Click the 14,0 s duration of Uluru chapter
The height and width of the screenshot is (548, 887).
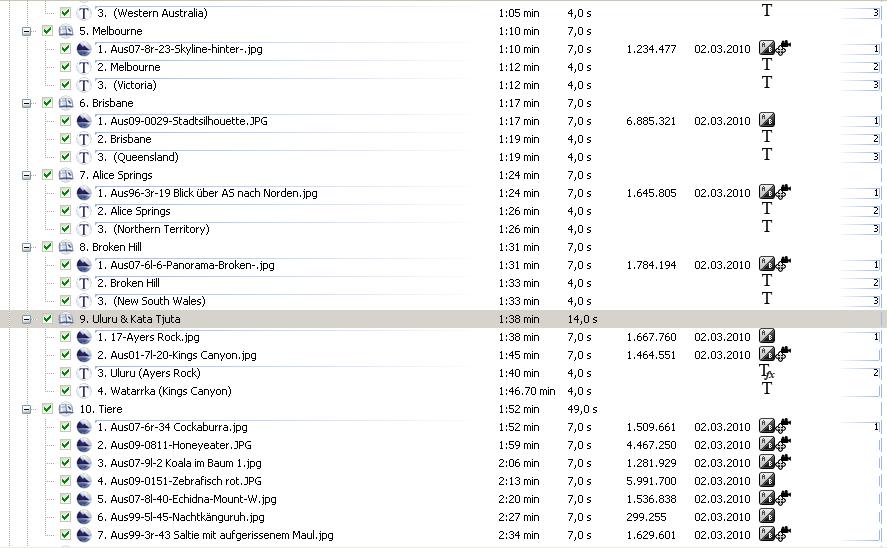click(x=582, y=319)
